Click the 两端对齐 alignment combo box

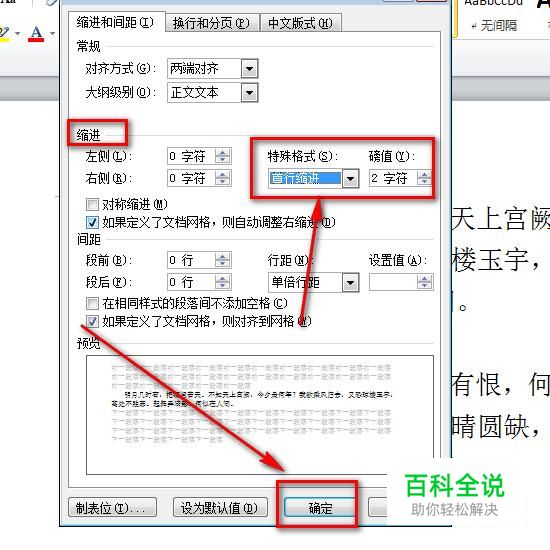pyautogui.click(x=213, y=68)
